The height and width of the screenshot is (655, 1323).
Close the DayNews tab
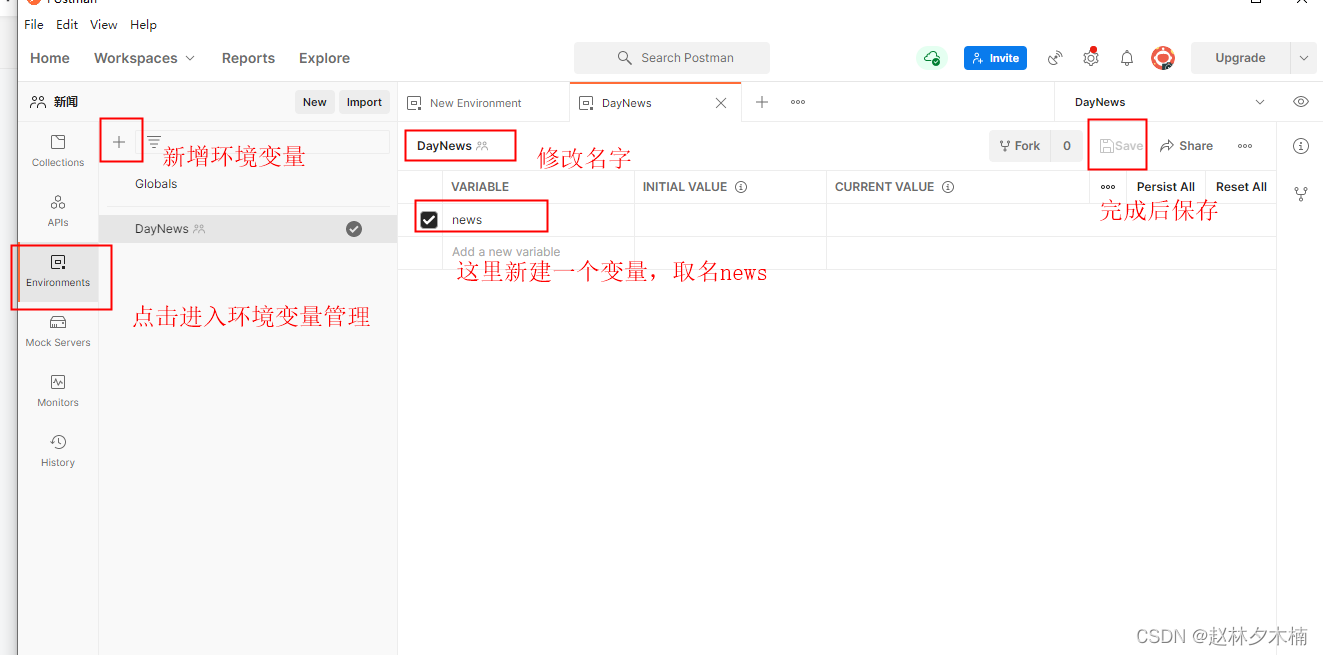(721, 103)
